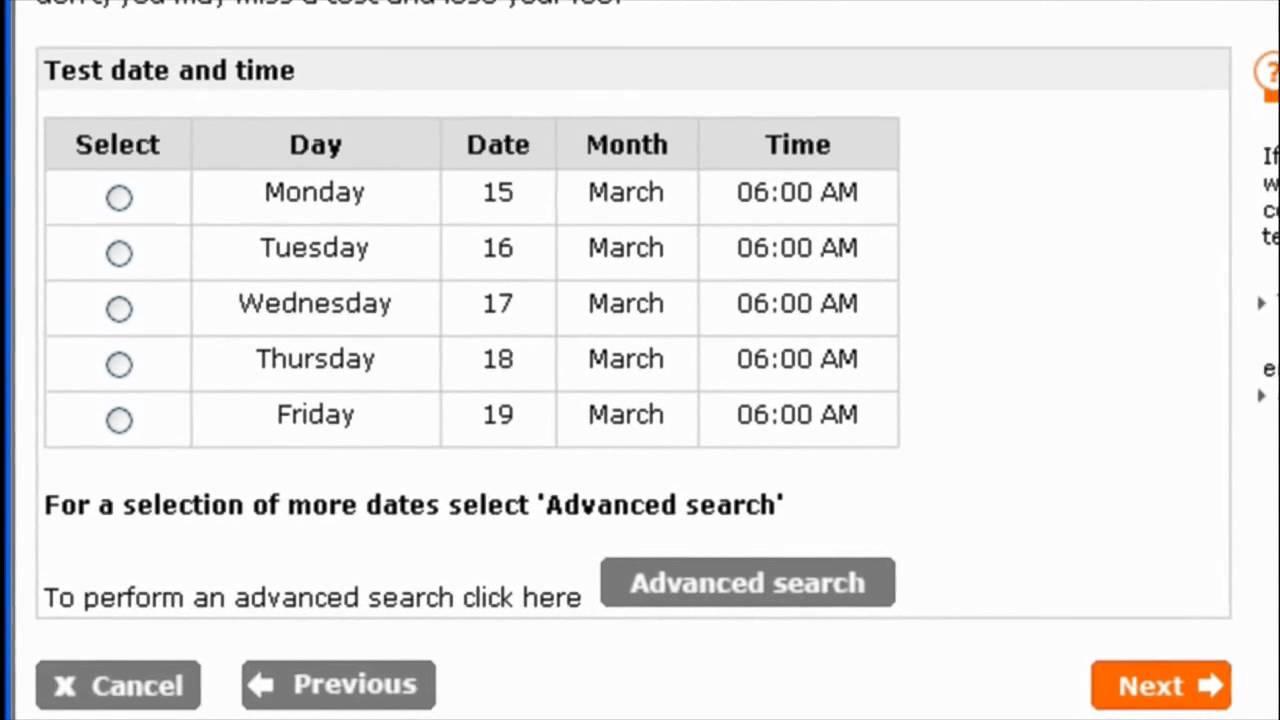
Task: Select the Friday 19 March radio button
Action: [119, 421]
